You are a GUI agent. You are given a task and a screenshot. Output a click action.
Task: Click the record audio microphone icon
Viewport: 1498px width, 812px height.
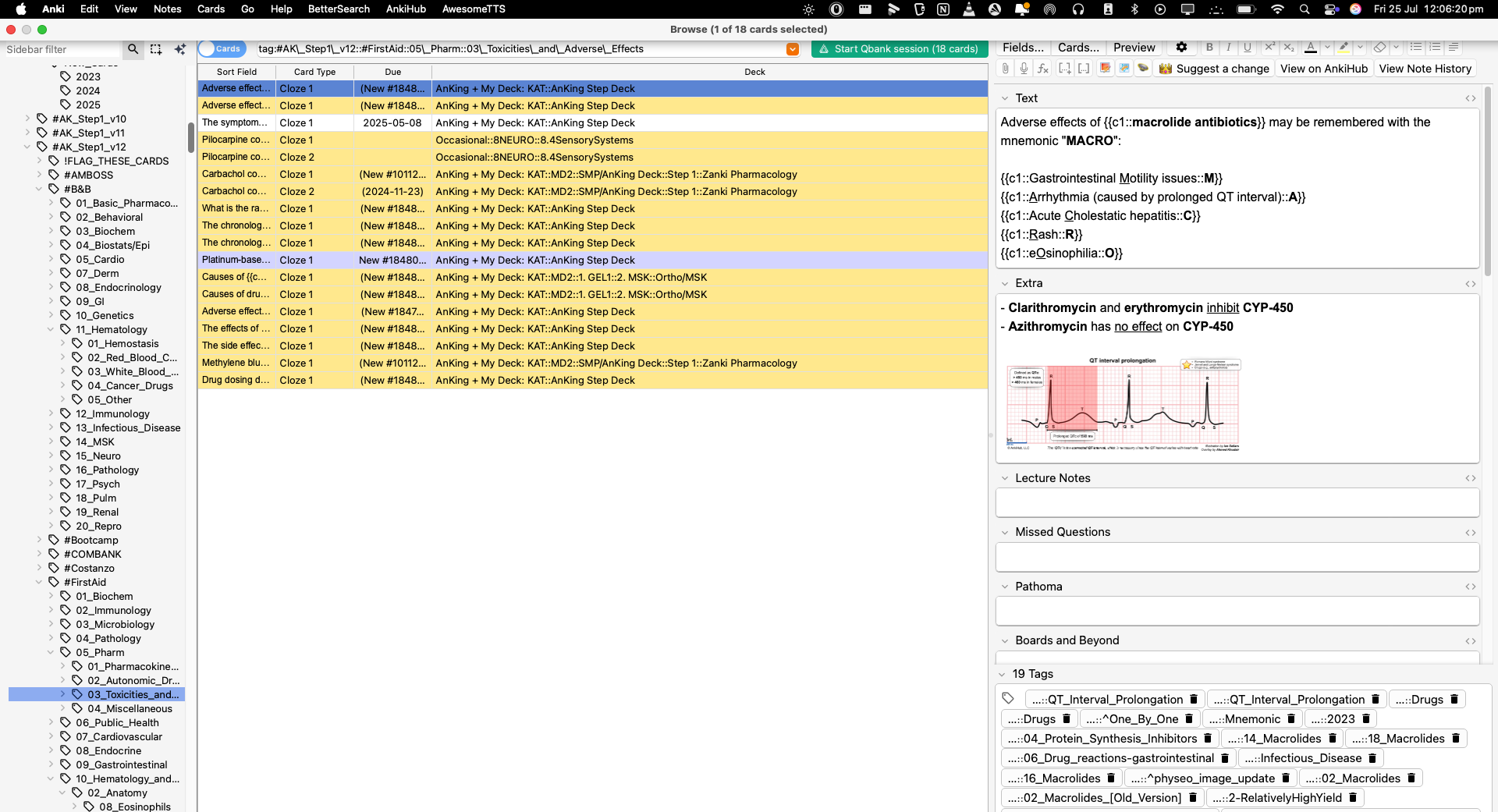click(1024, 69)
